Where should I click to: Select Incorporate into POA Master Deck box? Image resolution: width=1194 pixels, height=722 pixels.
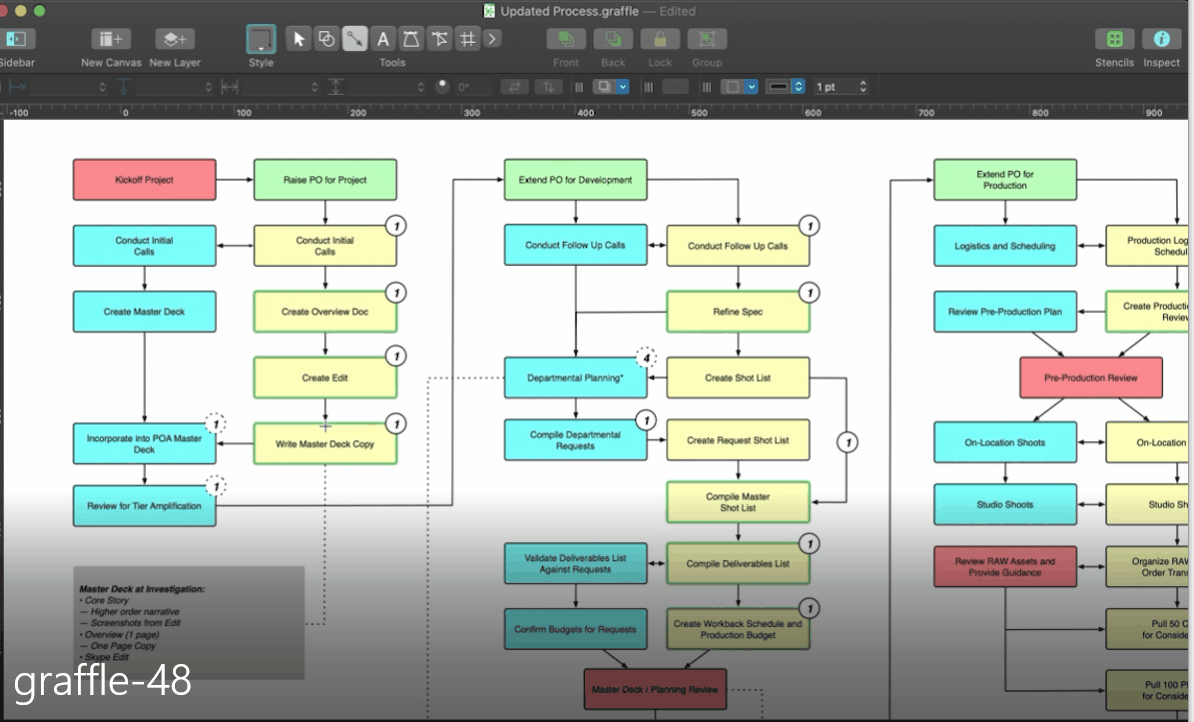(145, 444)
